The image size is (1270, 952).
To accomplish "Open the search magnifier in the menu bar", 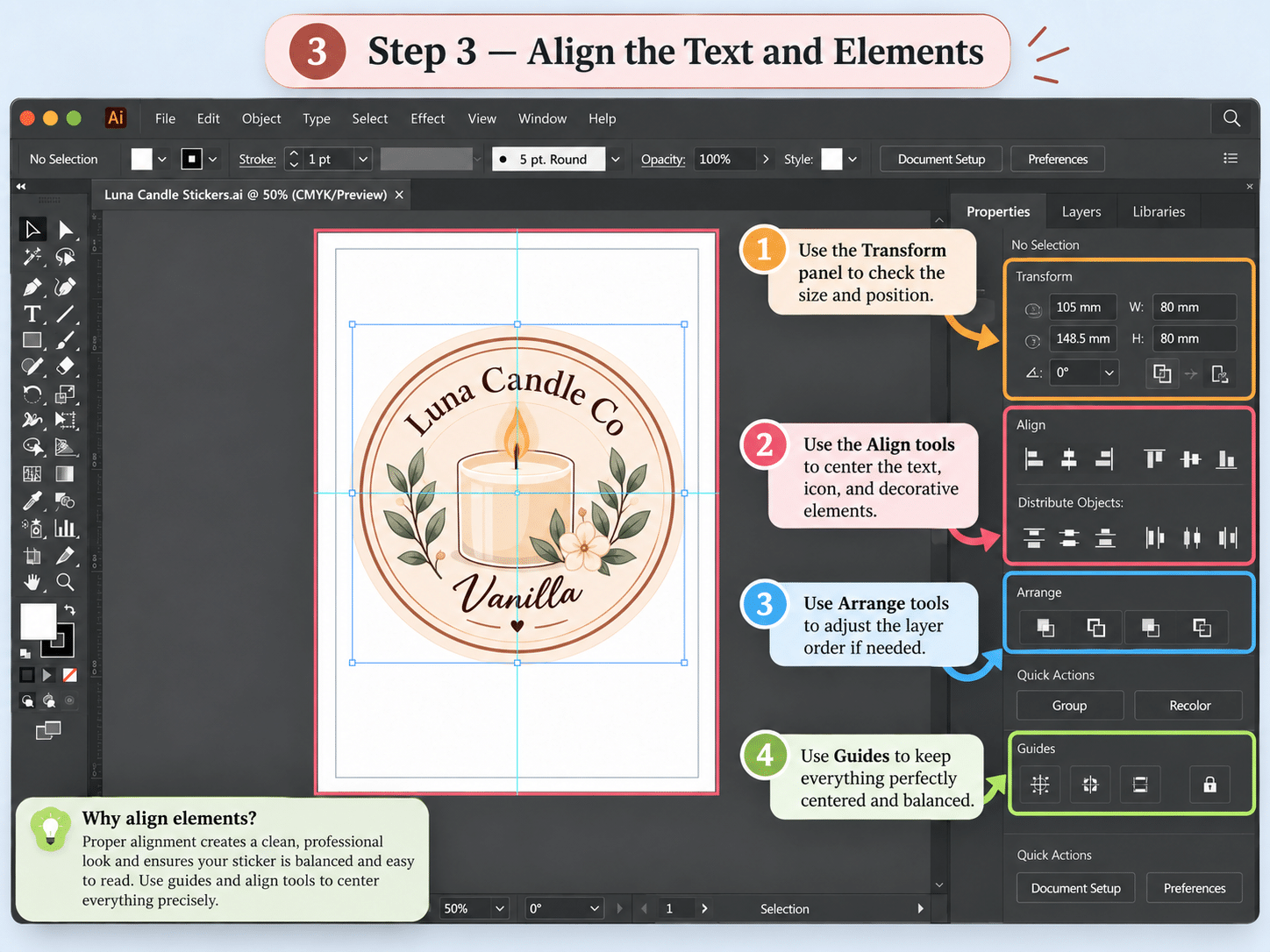I will [x=1231, y=118].
